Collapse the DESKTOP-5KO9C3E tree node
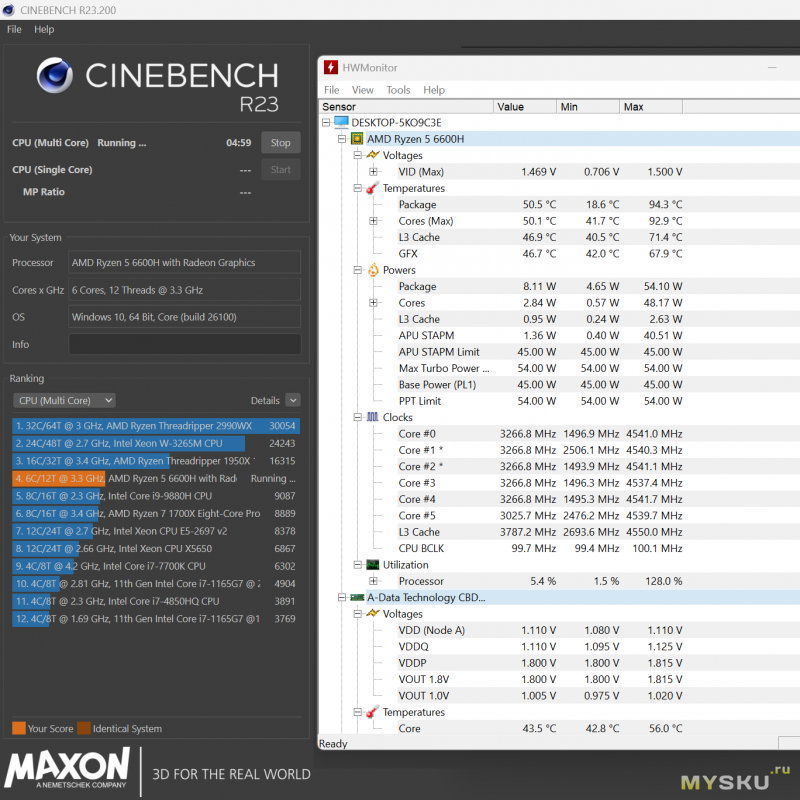The width and height of the screenshot is (800, 800). tap(326, 122)
